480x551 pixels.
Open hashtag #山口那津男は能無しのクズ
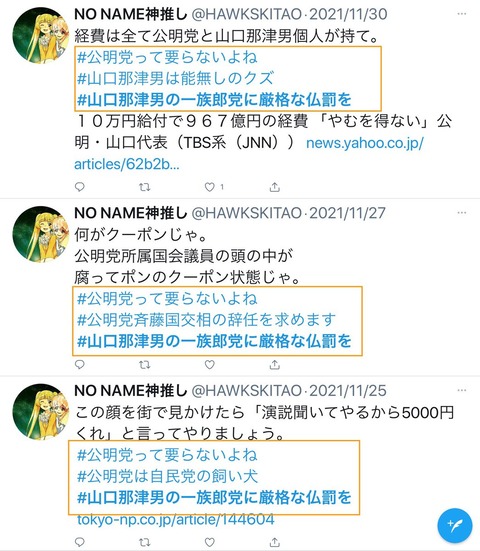coord(175,78)
